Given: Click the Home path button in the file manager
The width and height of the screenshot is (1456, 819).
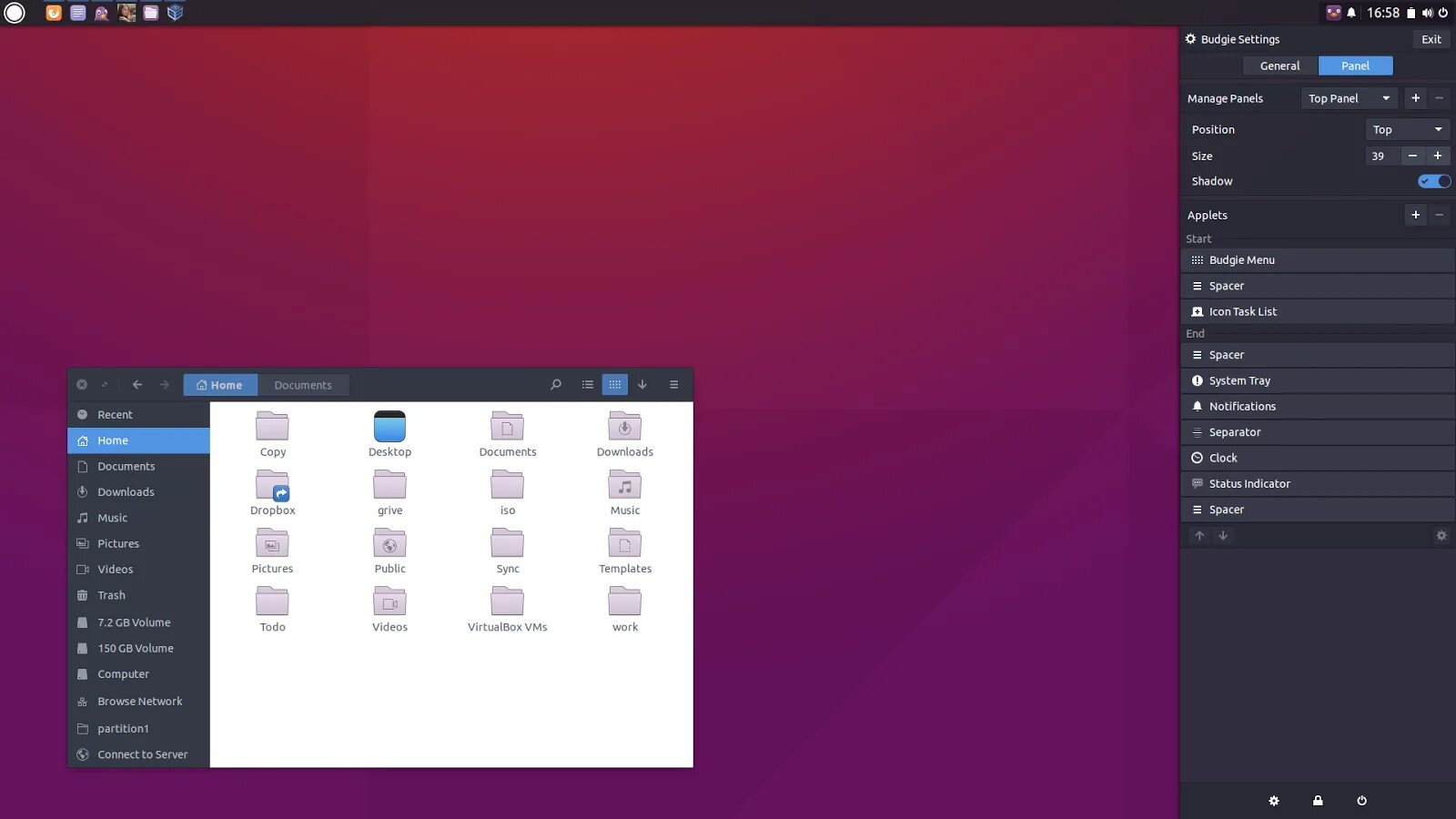Looking at the screenshot, I should point(220,385).
